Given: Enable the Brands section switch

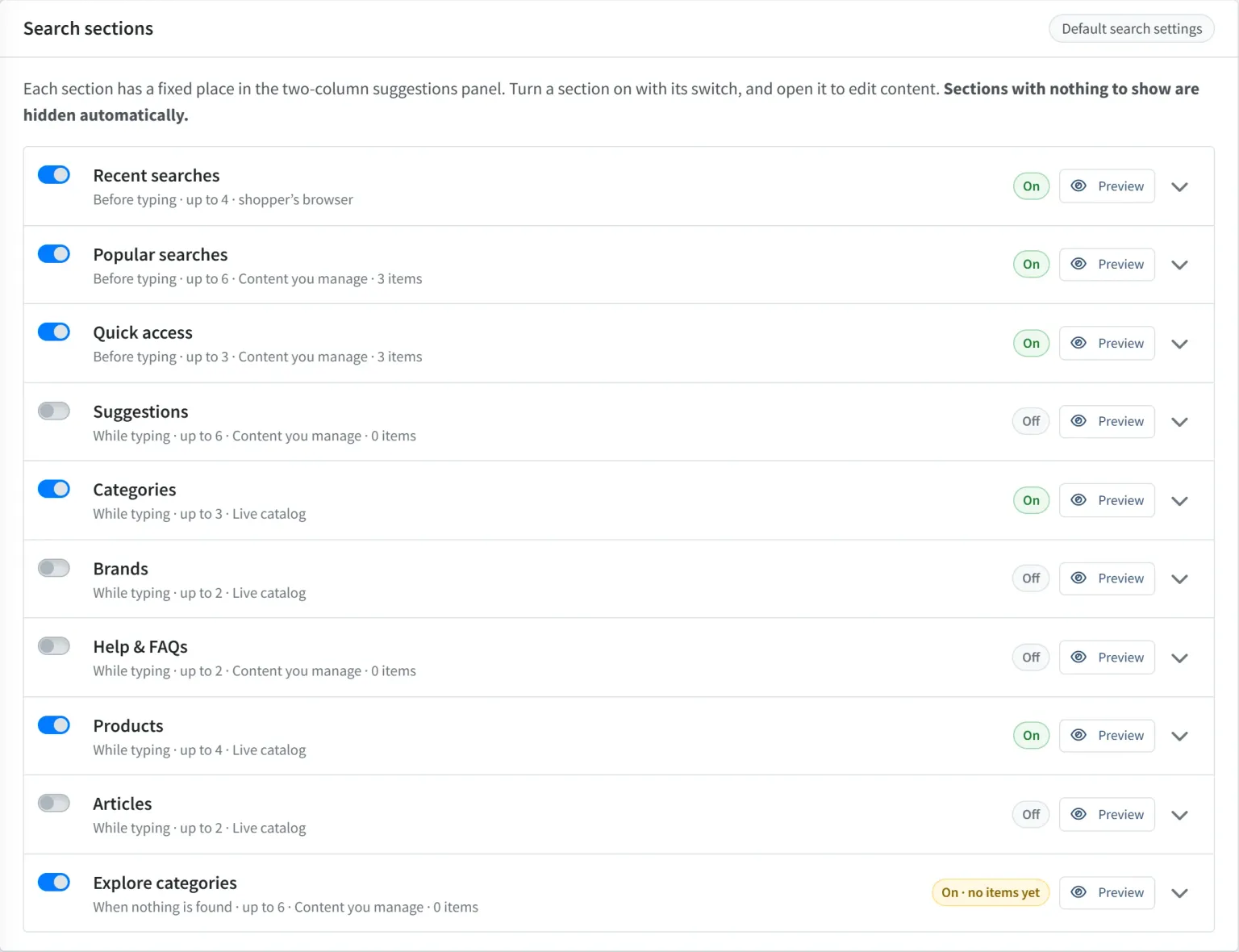Looking at the screenshot, I should coord(54,568).
